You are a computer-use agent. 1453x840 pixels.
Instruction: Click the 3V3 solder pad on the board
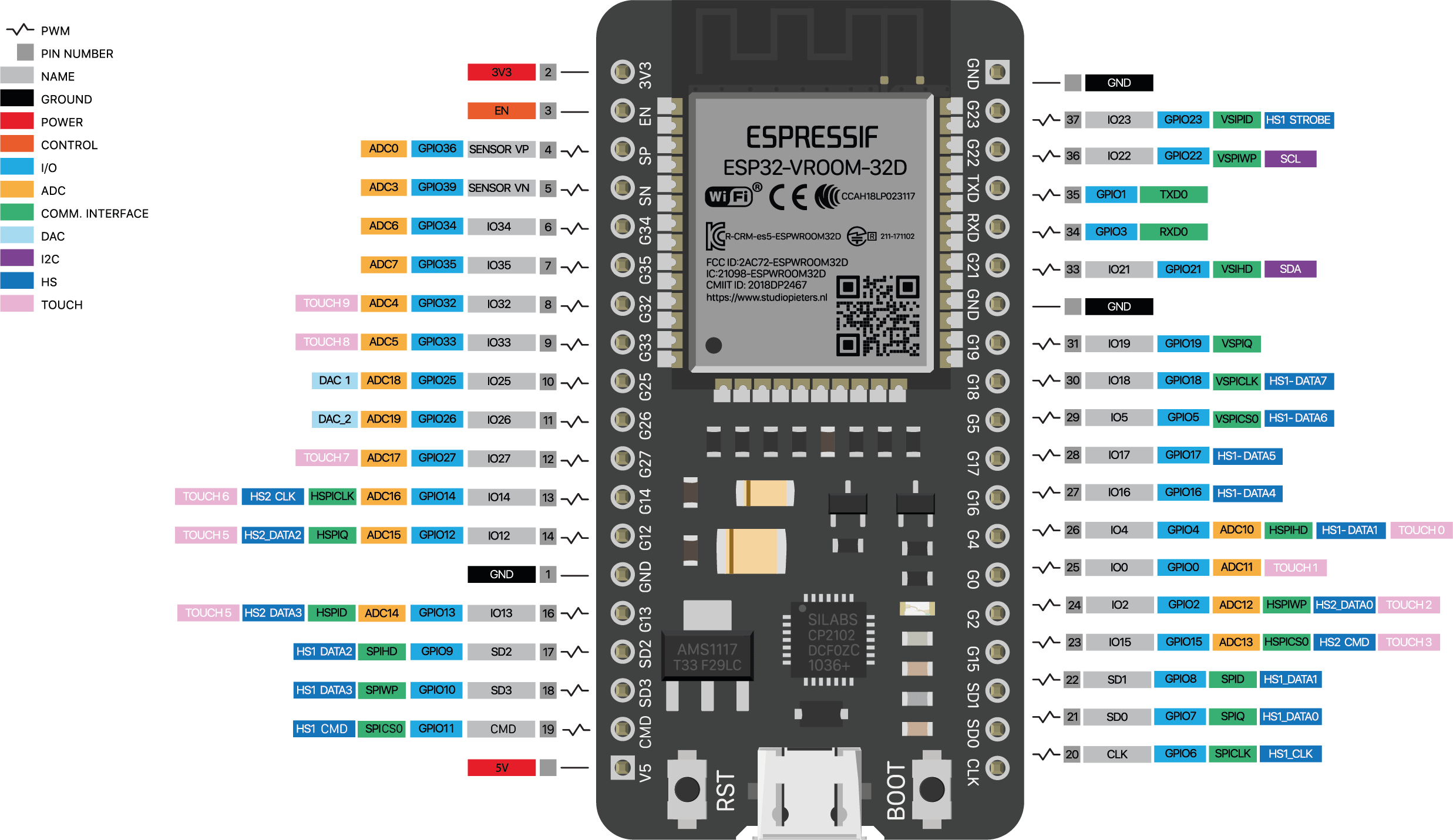click(x=623, y=72)
